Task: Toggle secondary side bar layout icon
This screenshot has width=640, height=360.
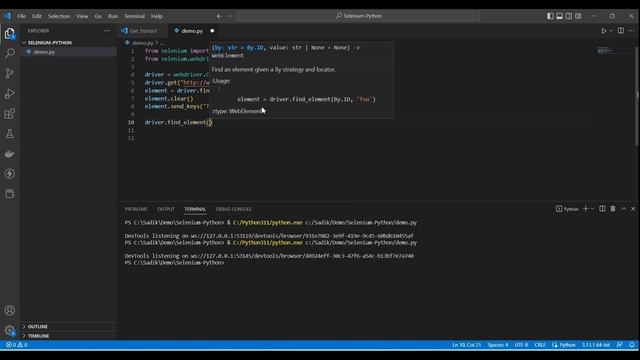Action: [x=569, y=16]
